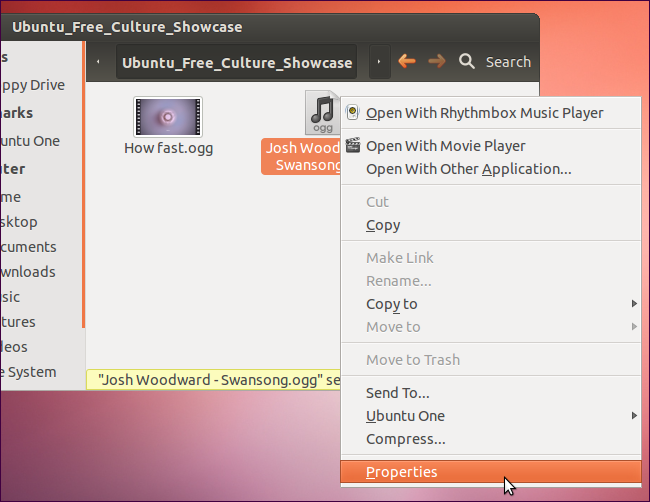Select Cut in the context menu
This screenshot has height=502, width=650.
[491, 202]
